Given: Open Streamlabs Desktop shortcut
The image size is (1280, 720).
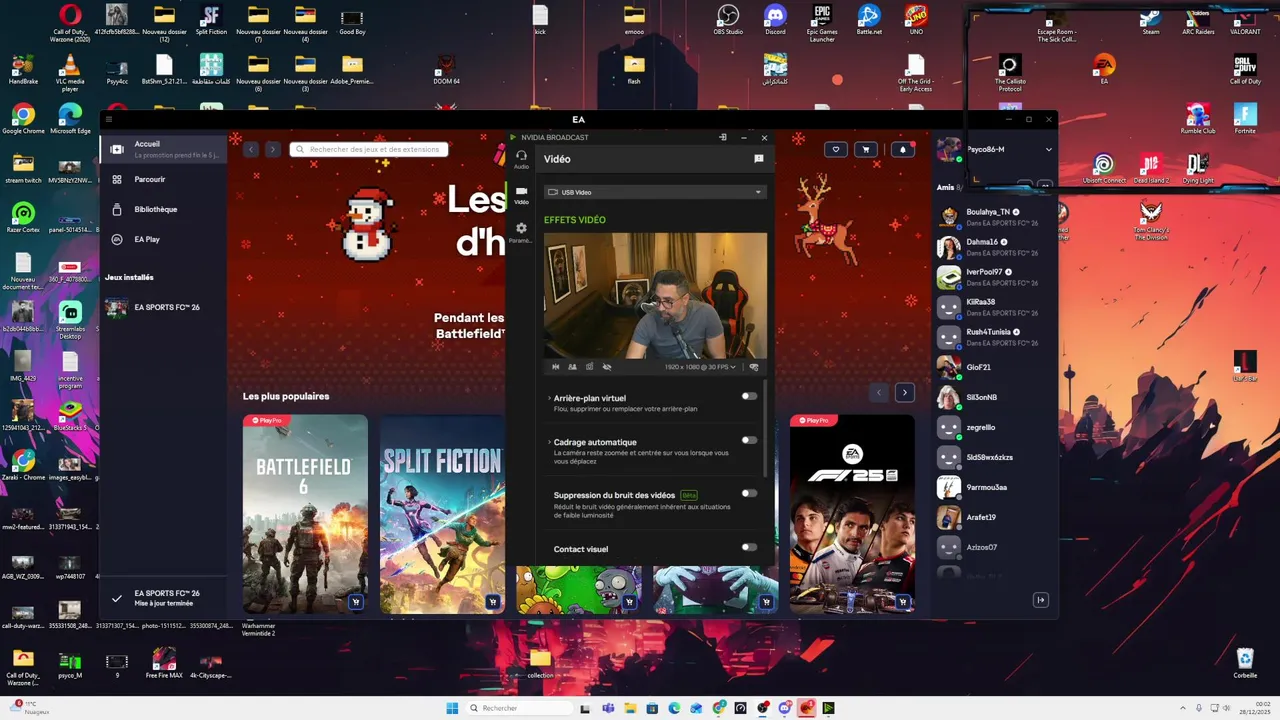Looking at the screenshot, I should pos(70,319).
